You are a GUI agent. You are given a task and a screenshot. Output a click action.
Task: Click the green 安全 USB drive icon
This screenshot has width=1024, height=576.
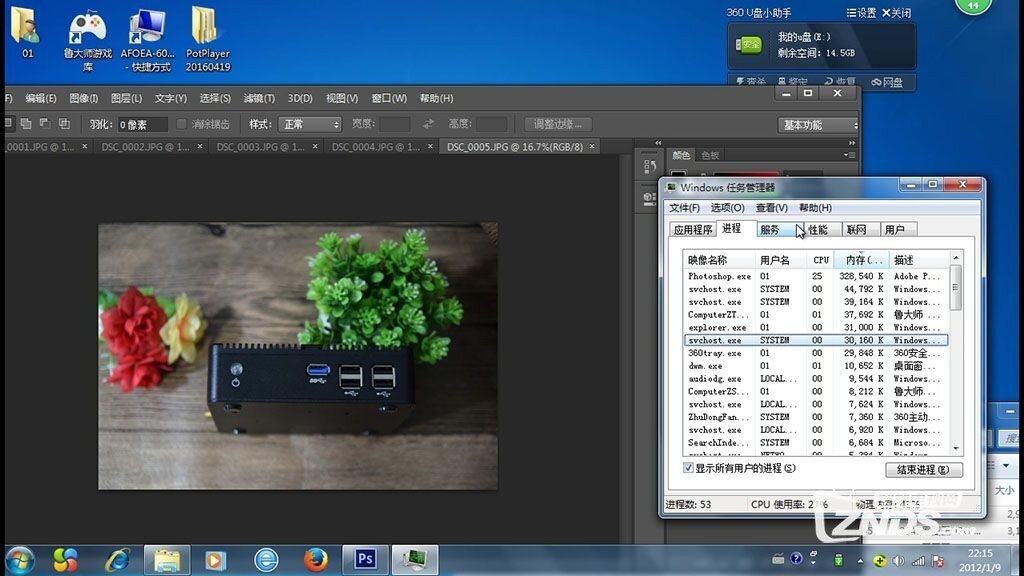tap(748, 44)
